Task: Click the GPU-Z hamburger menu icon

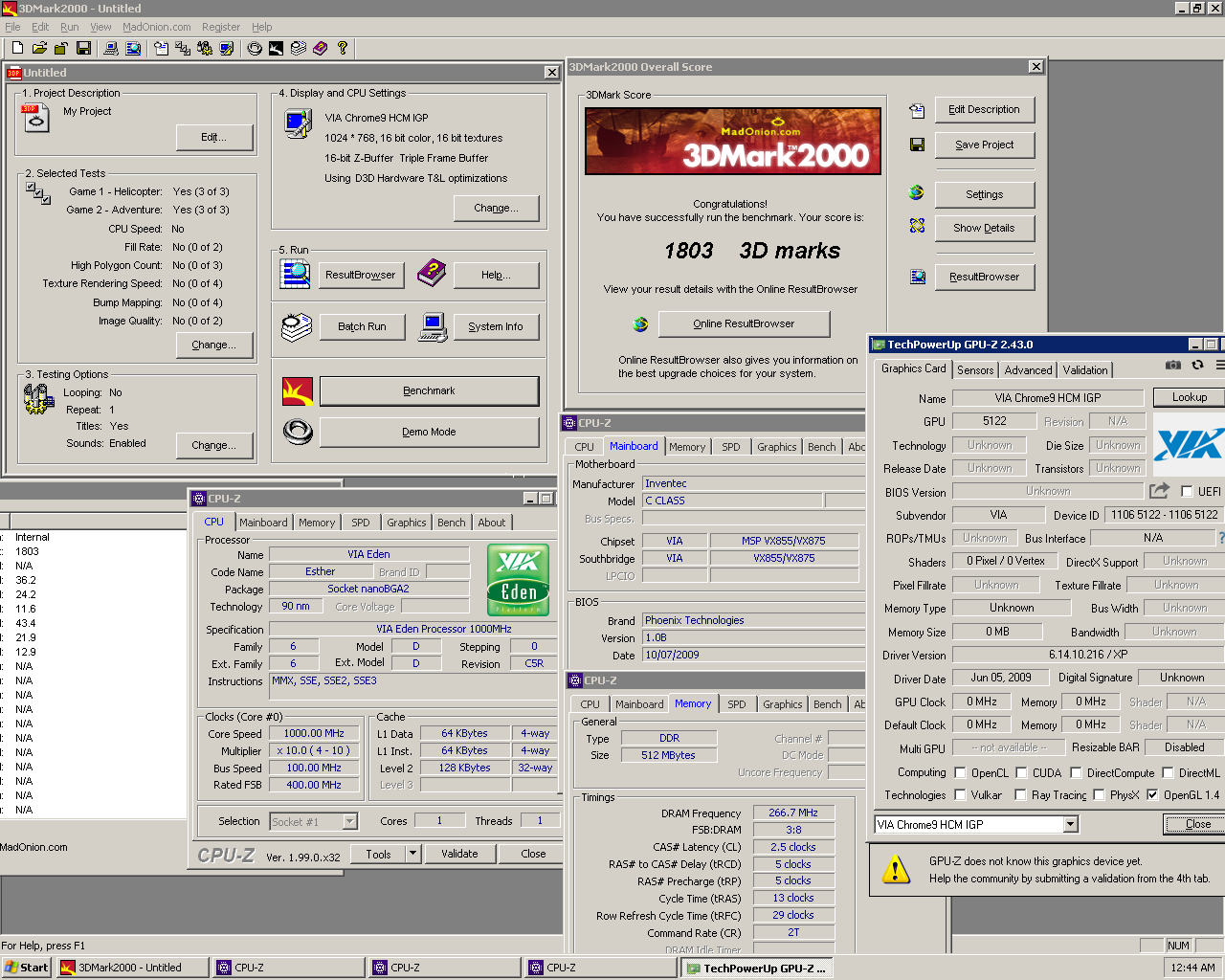Action: [1220, 365]
